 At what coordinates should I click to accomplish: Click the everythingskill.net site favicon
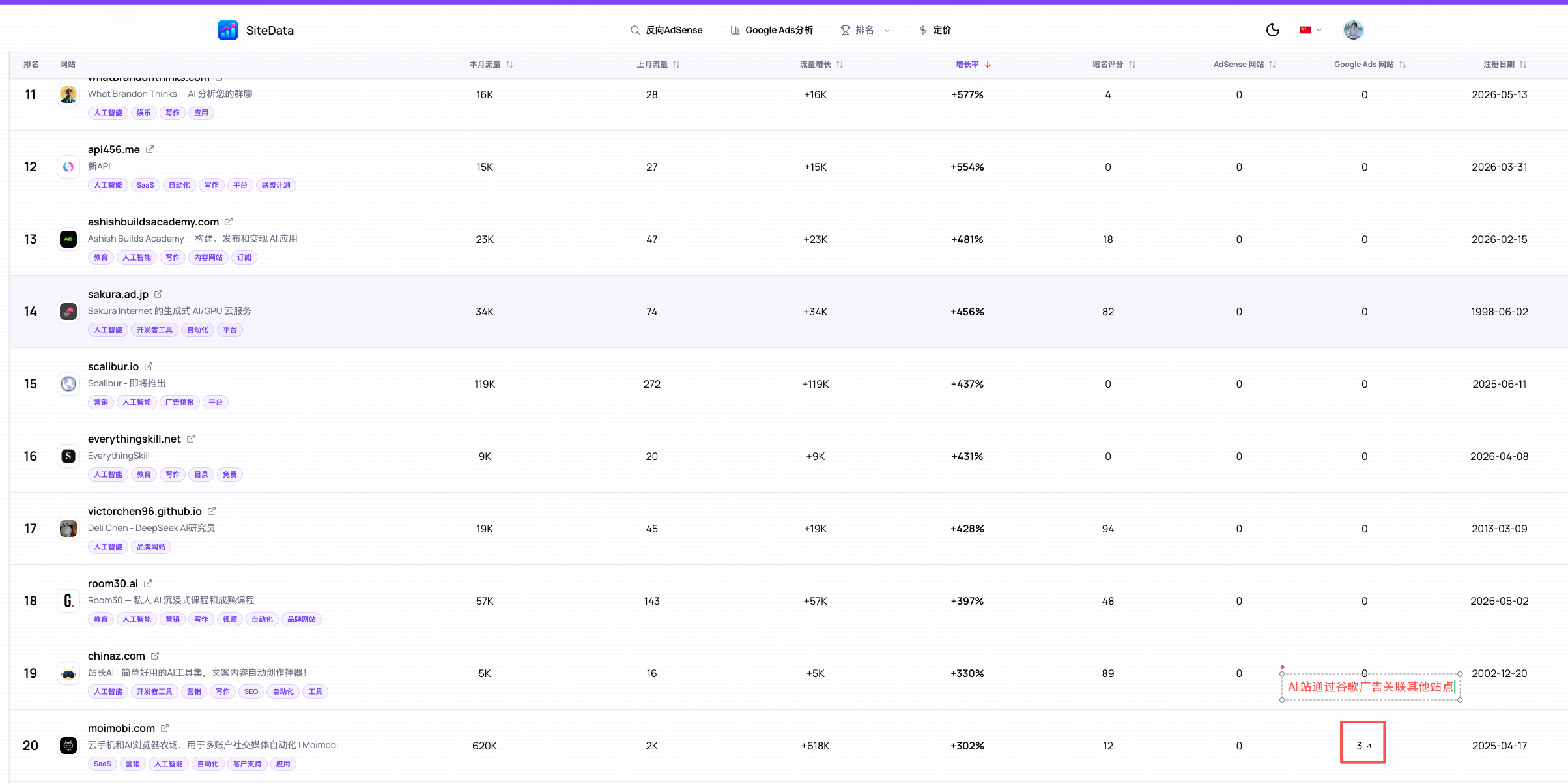(x=68, y=456)
